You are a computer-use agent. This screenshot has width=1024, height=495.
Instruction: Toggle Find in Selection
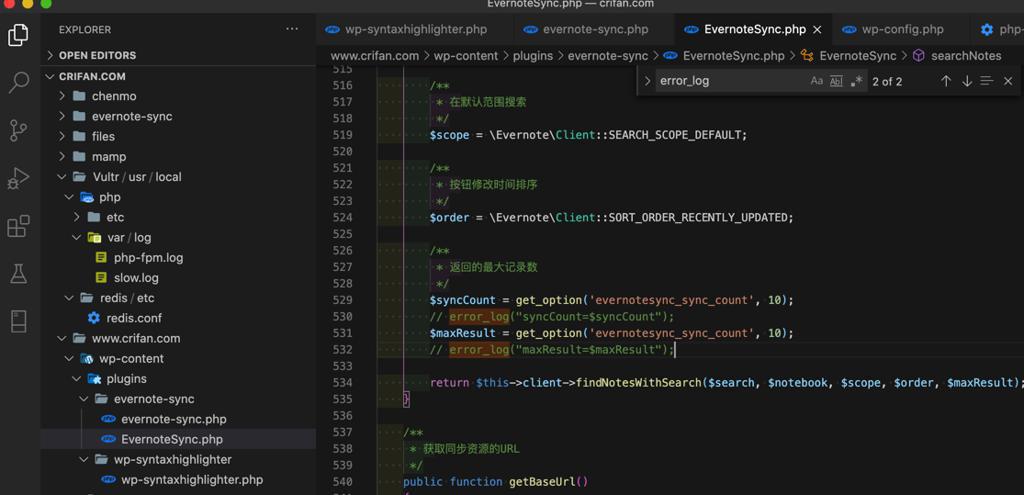click(987, 81)
